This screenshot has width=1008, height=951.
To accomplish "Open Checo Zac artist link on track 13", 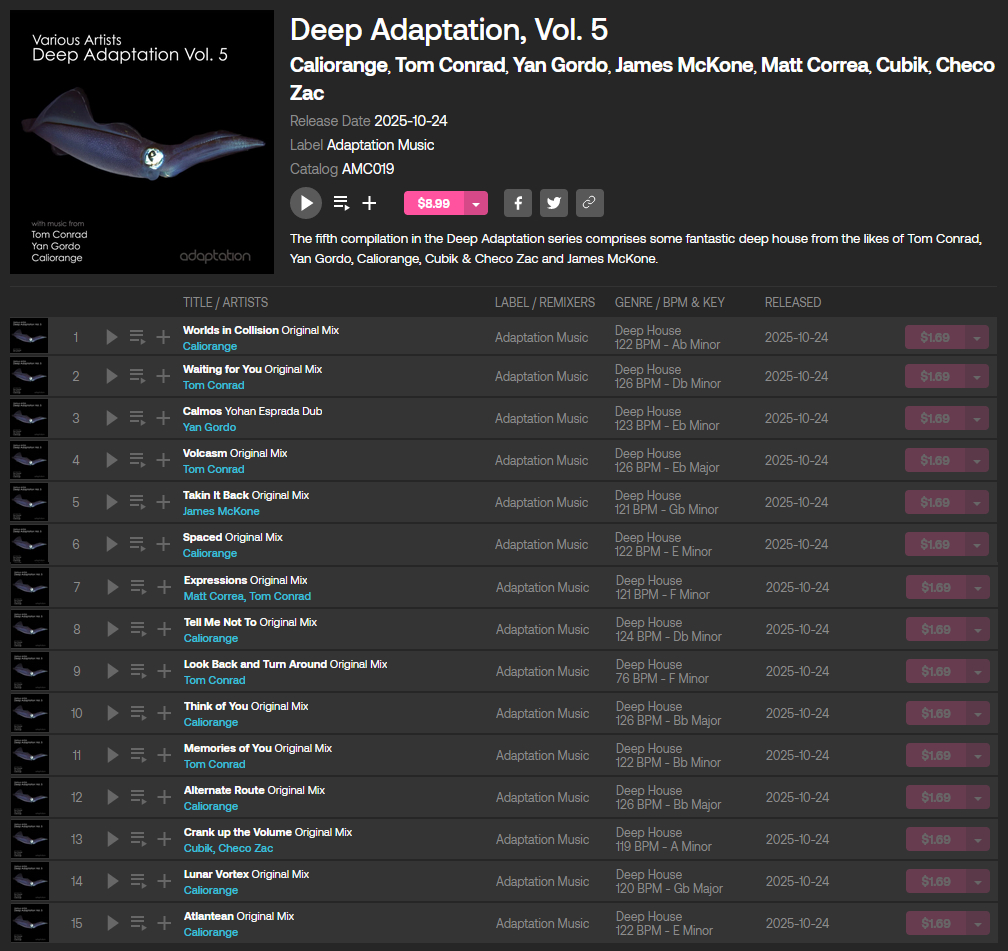I will click(x=245, y=848).
